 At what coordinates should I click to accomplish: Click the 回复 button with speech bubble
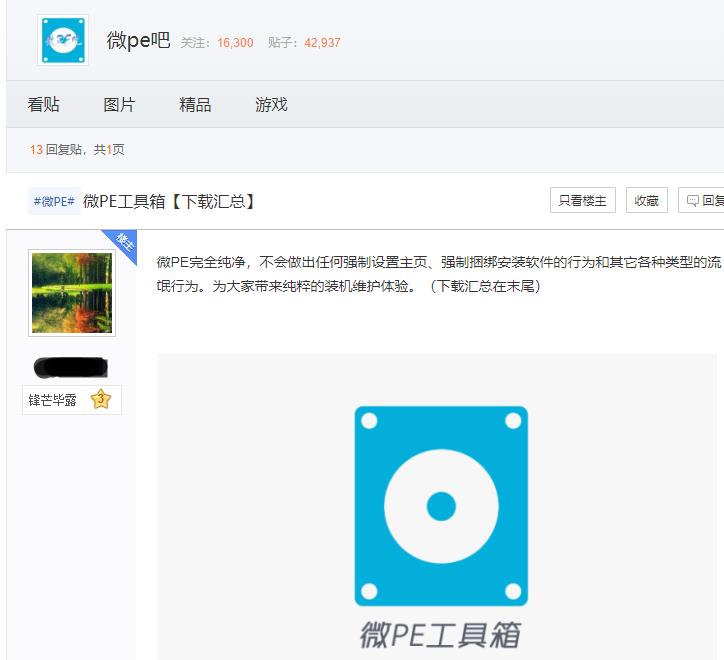701,200
